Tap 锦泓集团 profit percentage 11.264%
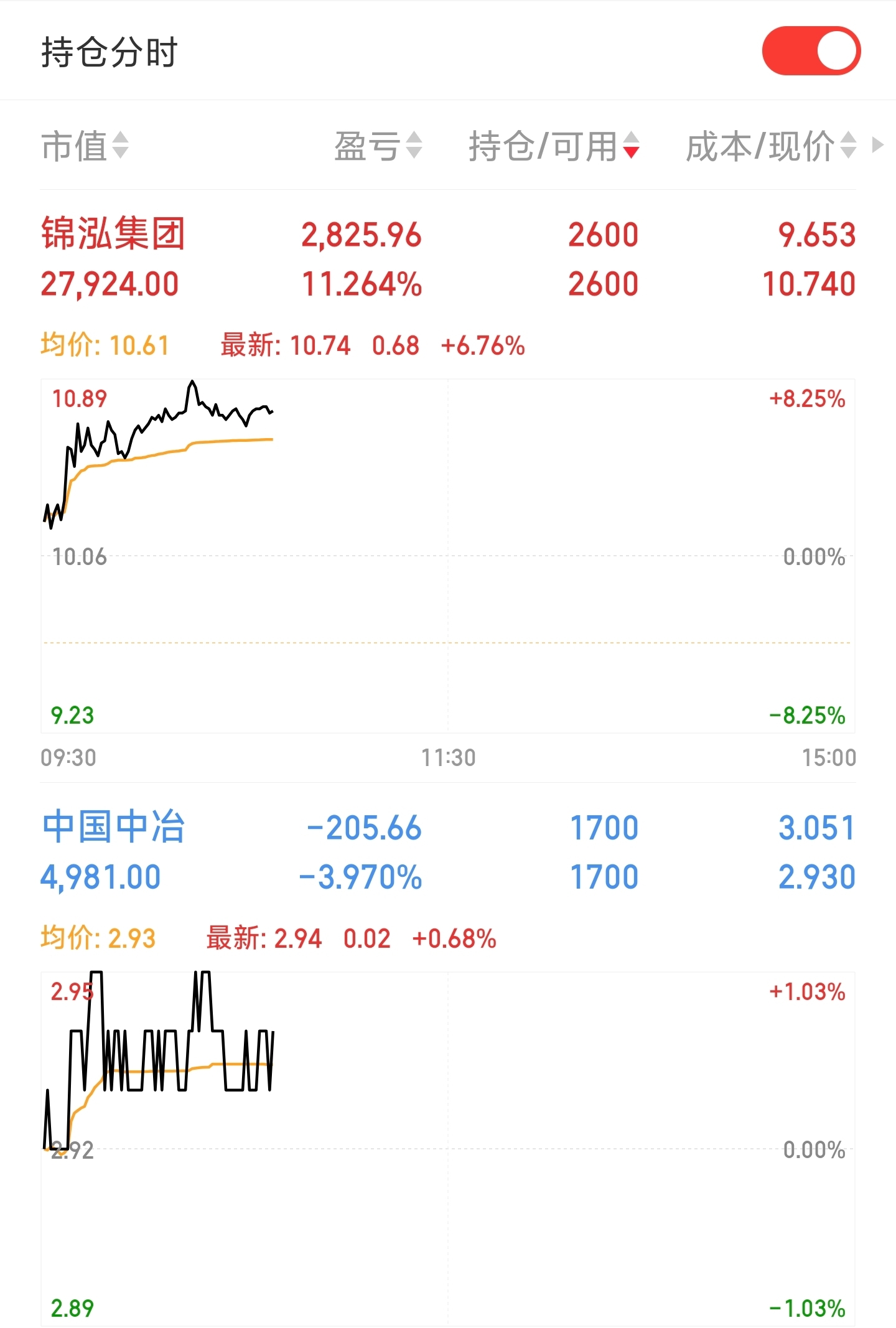 click(x=362, y=284)
